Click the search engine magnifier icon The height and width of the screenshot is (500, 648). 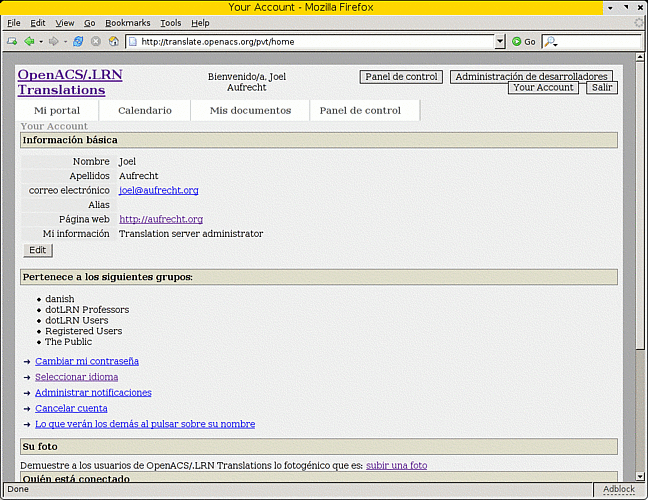point(551,42)
